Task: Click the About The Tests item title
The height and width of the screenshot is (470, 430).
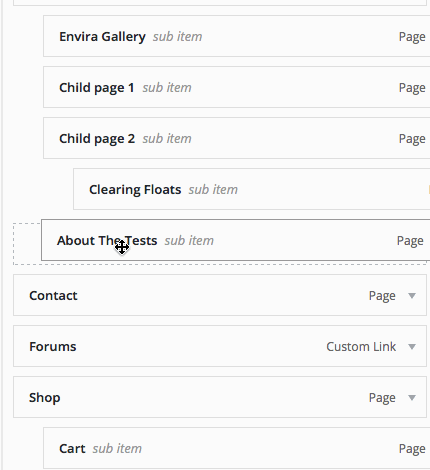Action: coord(107,241)
